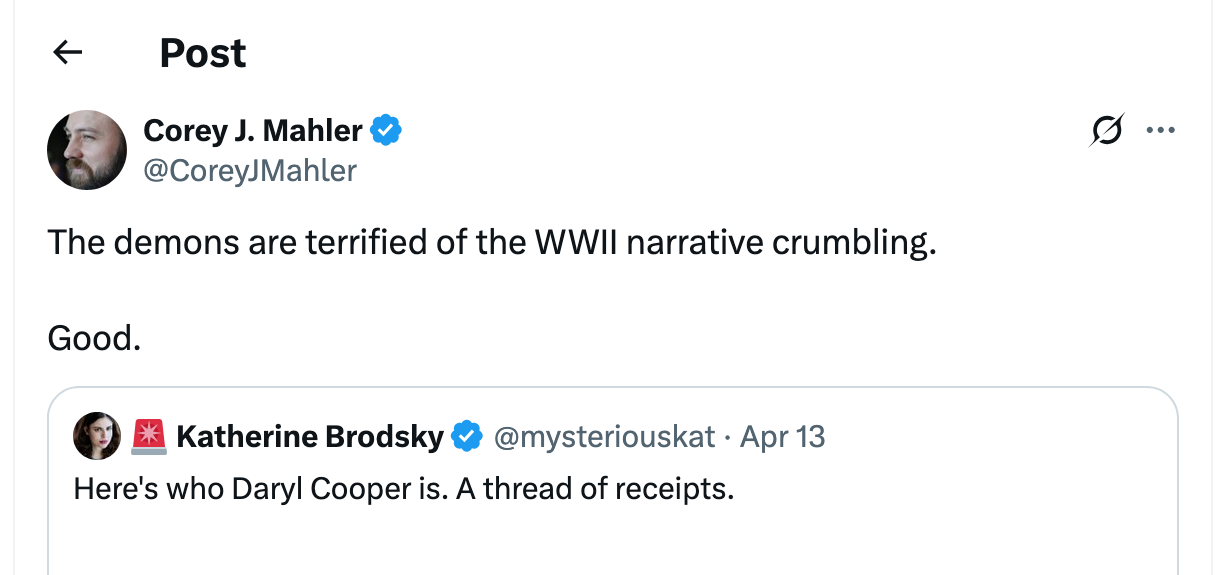Click the post text about WWII narrative

pos(491,243)
